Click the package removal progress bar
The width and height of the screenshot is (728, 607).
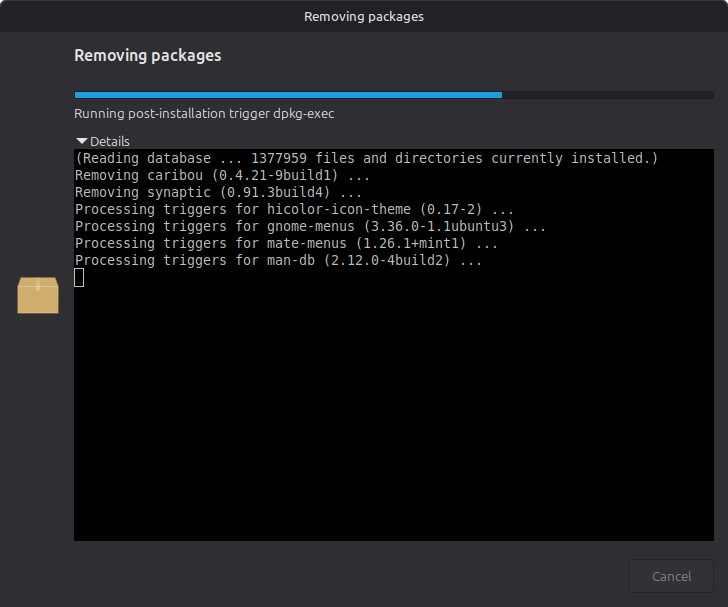pyautogui.click(x=394, y=95)
